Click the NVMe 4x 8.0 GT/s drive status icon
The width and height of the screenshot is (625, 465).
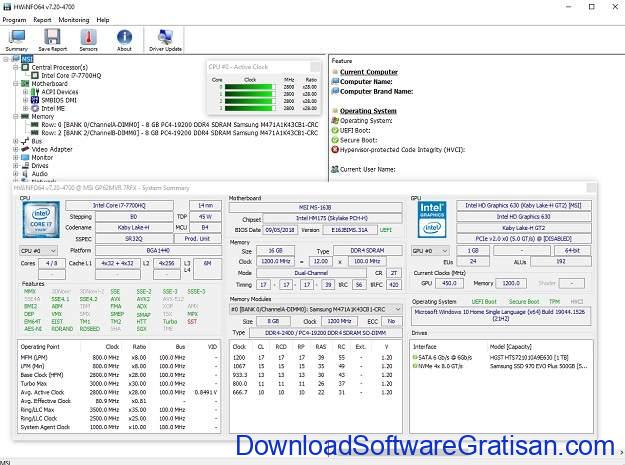[415, 366]
